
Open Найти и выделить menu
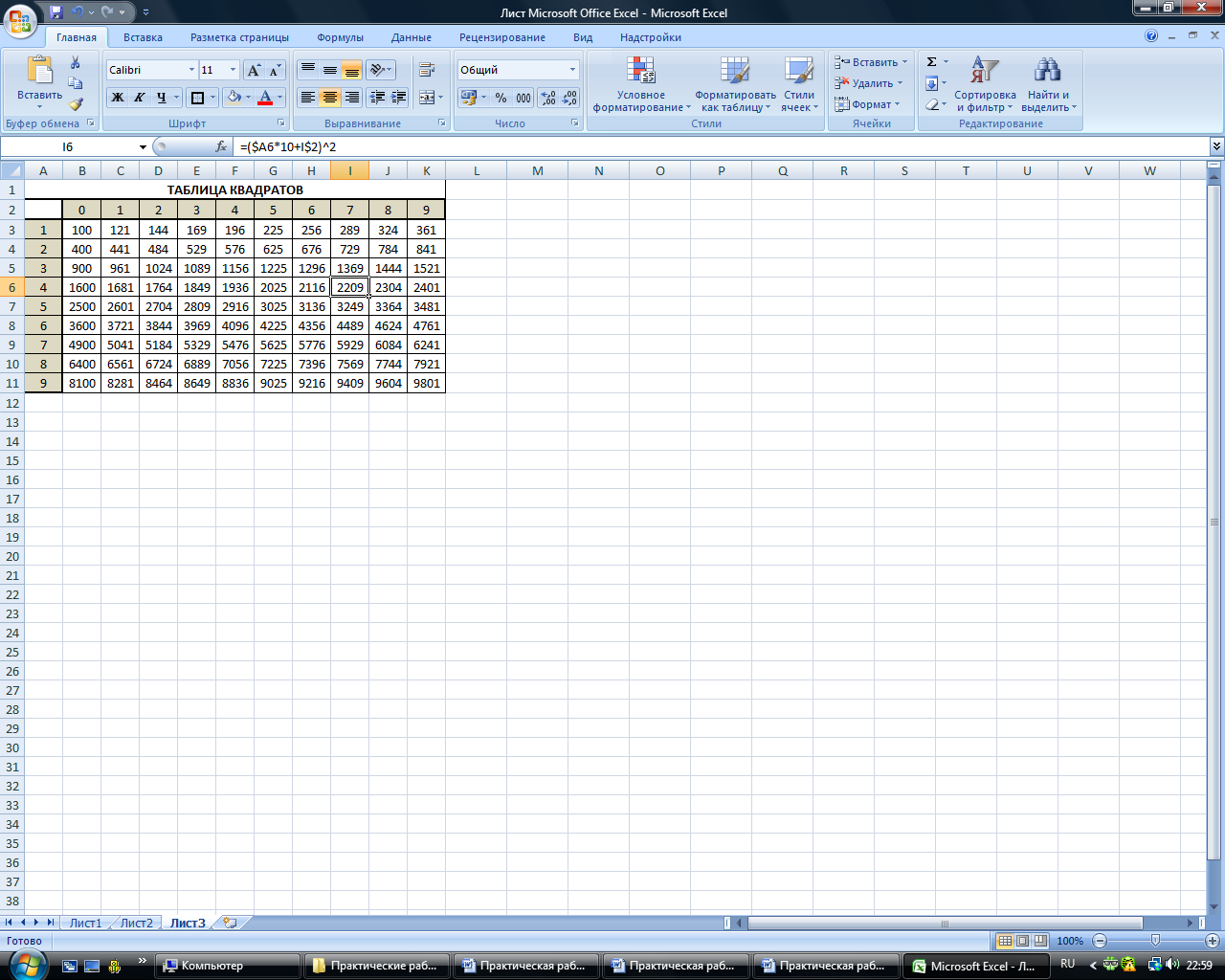[1048, 84]
